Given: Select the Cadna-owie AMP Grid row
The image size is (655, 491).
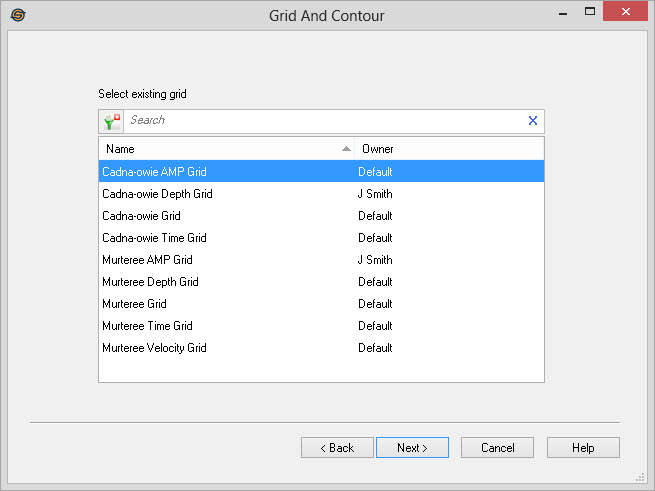Looking at the screenshot, I should click(155, 172).
